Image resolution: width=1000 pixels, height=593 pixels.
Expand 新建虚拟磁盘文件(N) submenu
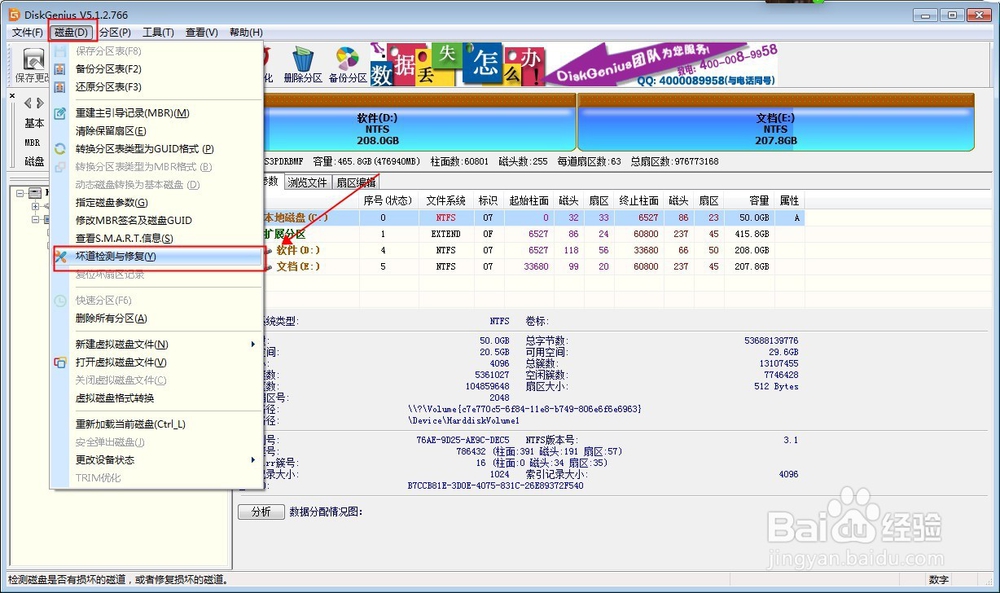(158, 344)
